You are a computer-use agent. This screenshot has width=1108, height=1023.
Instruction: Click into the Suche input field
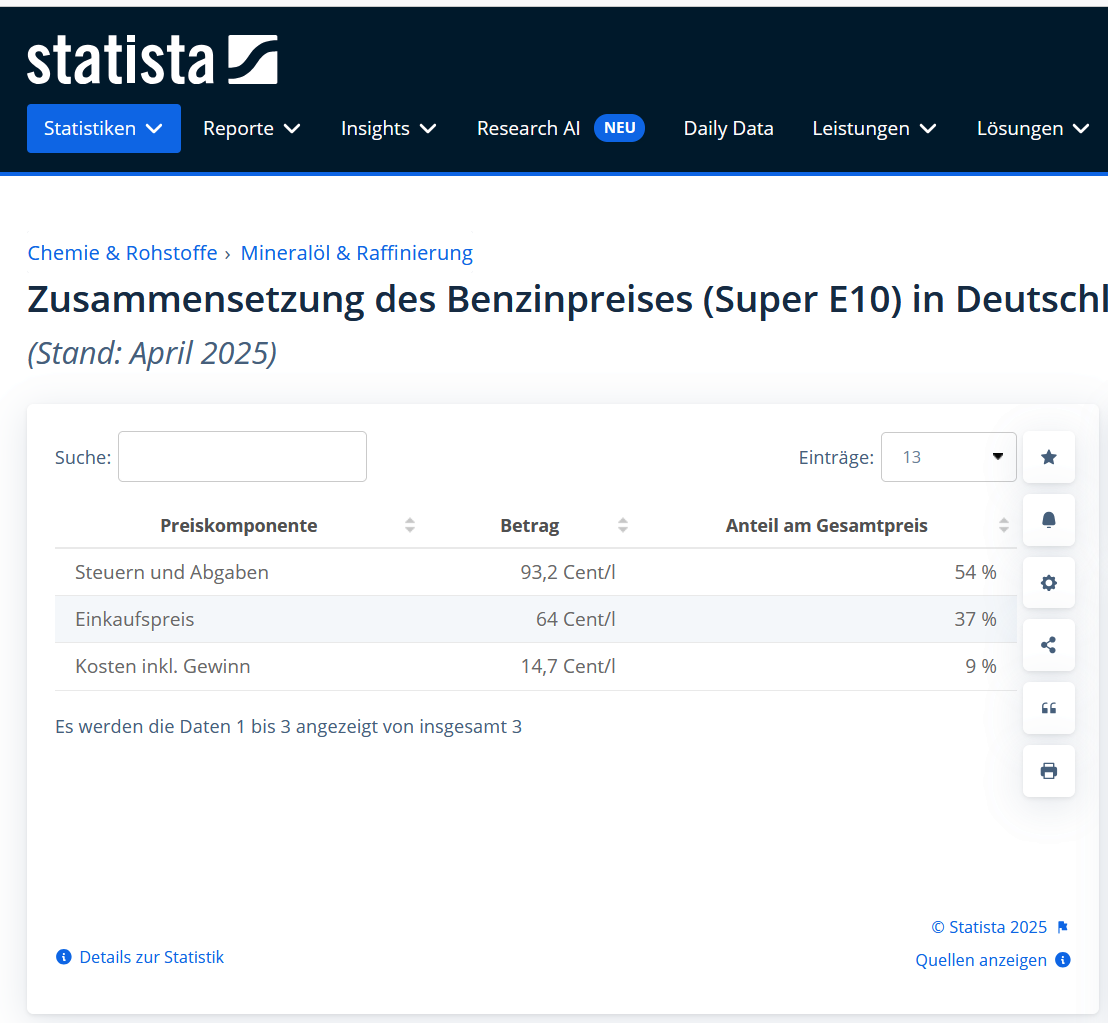242,456
